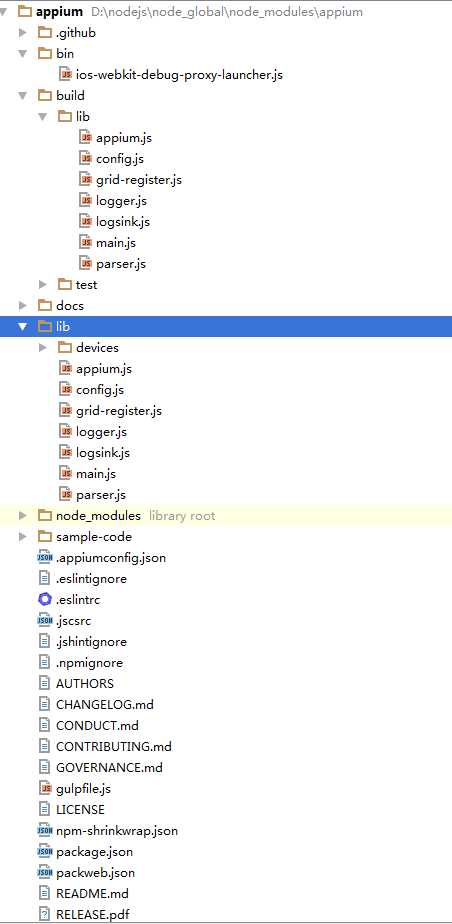Click the JS icon of ios-webkit-debug-proxy-launcher.js
Image resolution: width=452 pixels, height=924 pixels.
click(x=65, y=75)
